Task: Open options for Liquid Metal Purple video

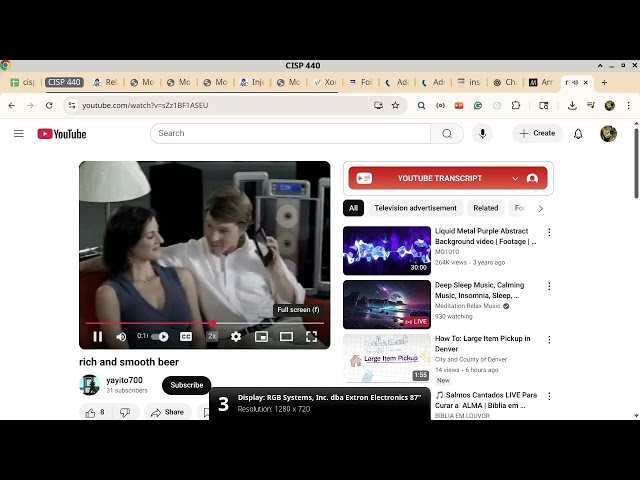Action: click(548, 232)
